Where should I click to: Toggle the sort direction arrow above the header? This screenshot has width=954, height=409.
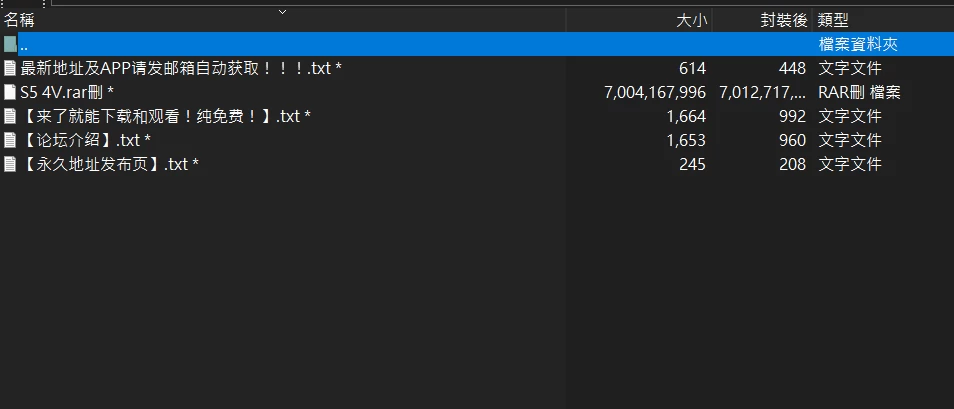tap(282, 12)
